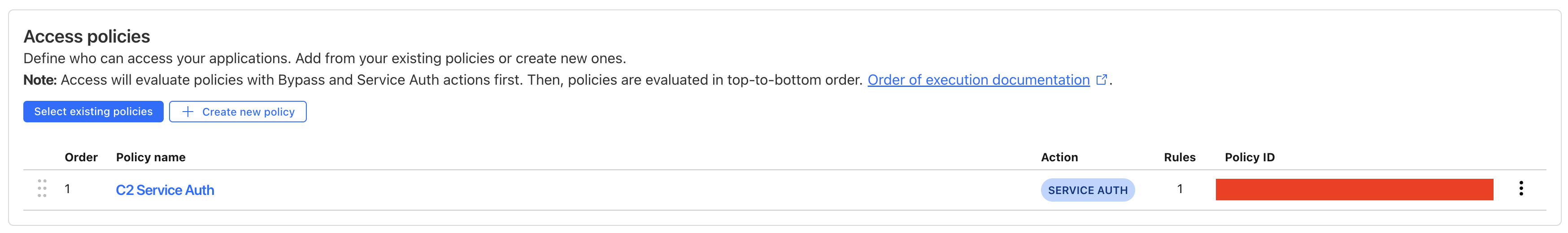Image resolution: width=1568 pixels, height=233 pixels.
Task: Open the three-dot menu for C2 Service Auth
Action: click(1520, 189)
